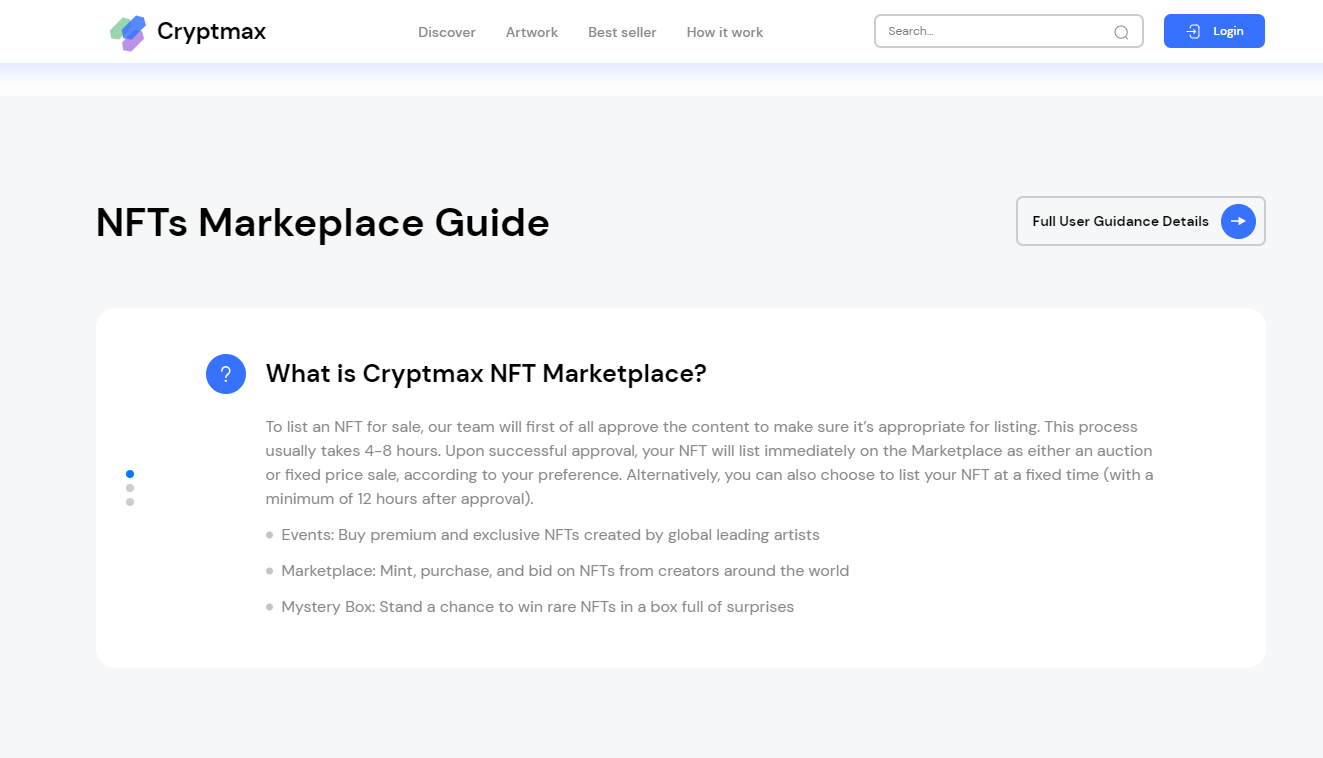Screen dimensions: 1323x758
Task: Click the What is Cryptmax NFT Marketplace heading
Action: pyautogui.click(x=486, y=374)
